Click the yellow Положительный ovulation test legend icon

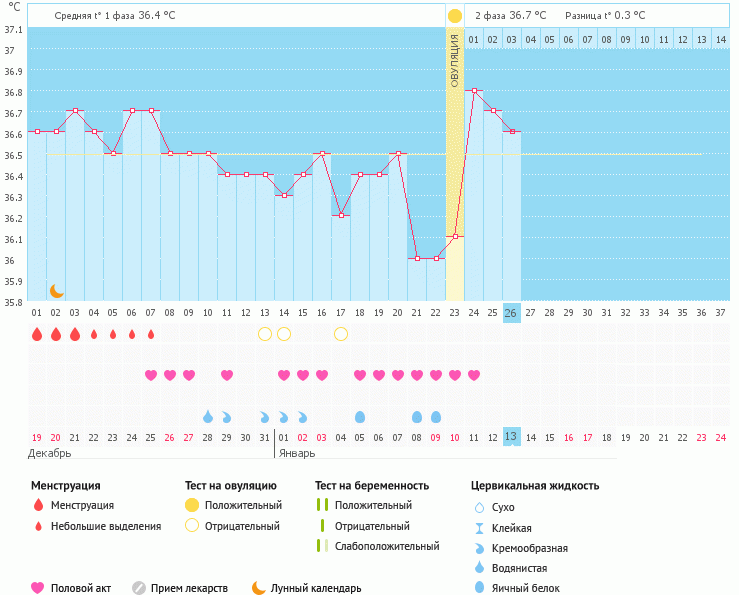[192, 505]
